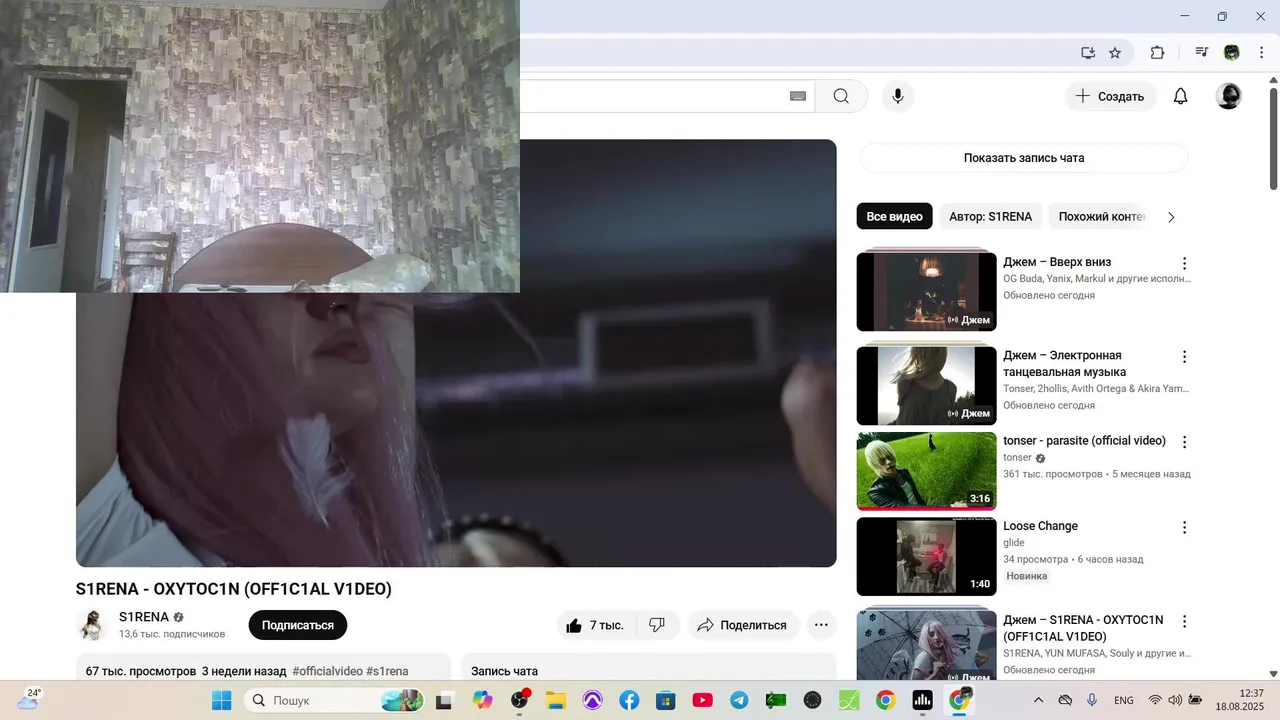Screen dimensions: 1280x720
Task: Open Джем – Вверх вниз thumbnail
Action: click(x=927, y=291)
